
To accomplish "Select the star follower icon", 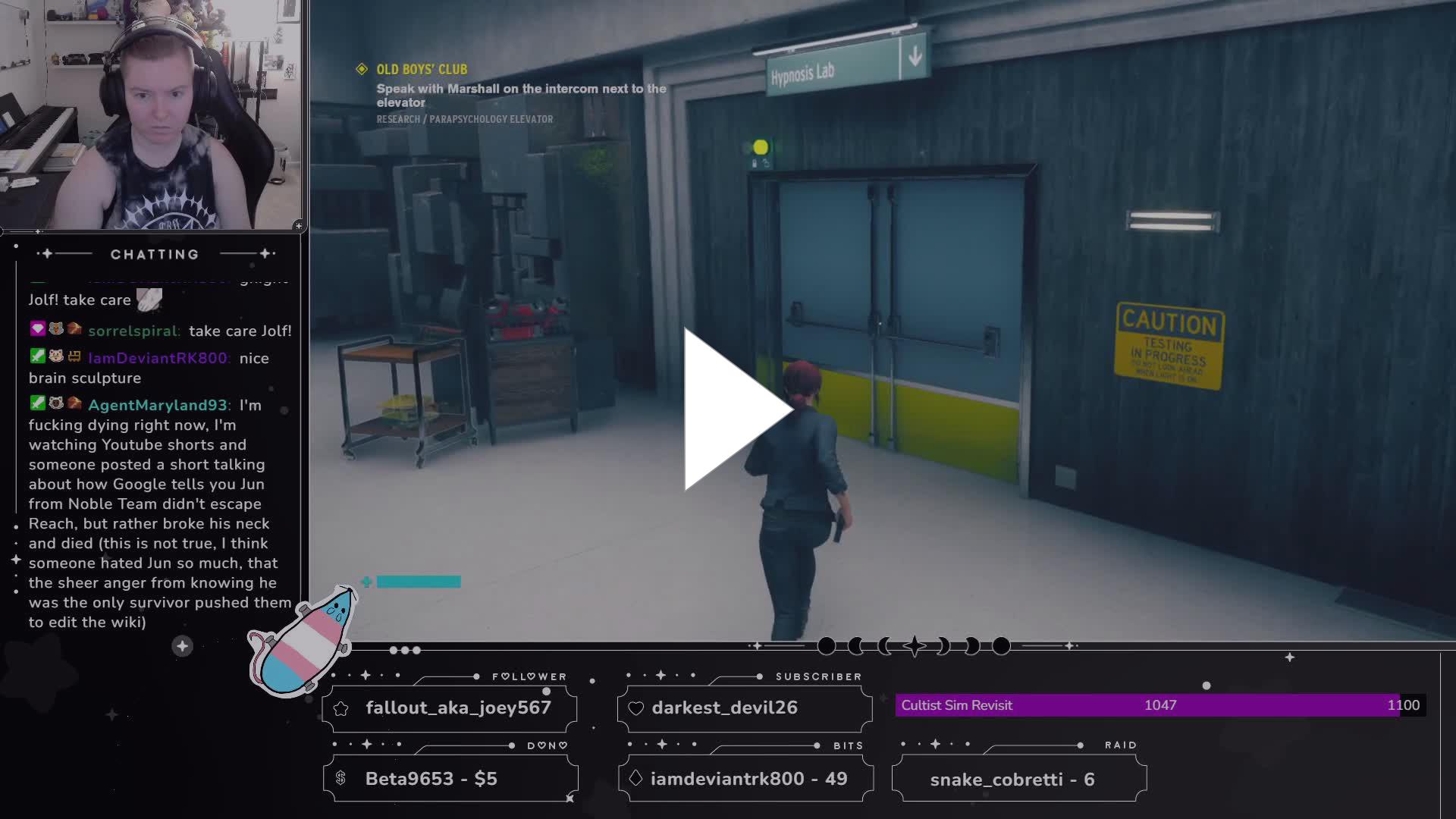I will point(340,708).
